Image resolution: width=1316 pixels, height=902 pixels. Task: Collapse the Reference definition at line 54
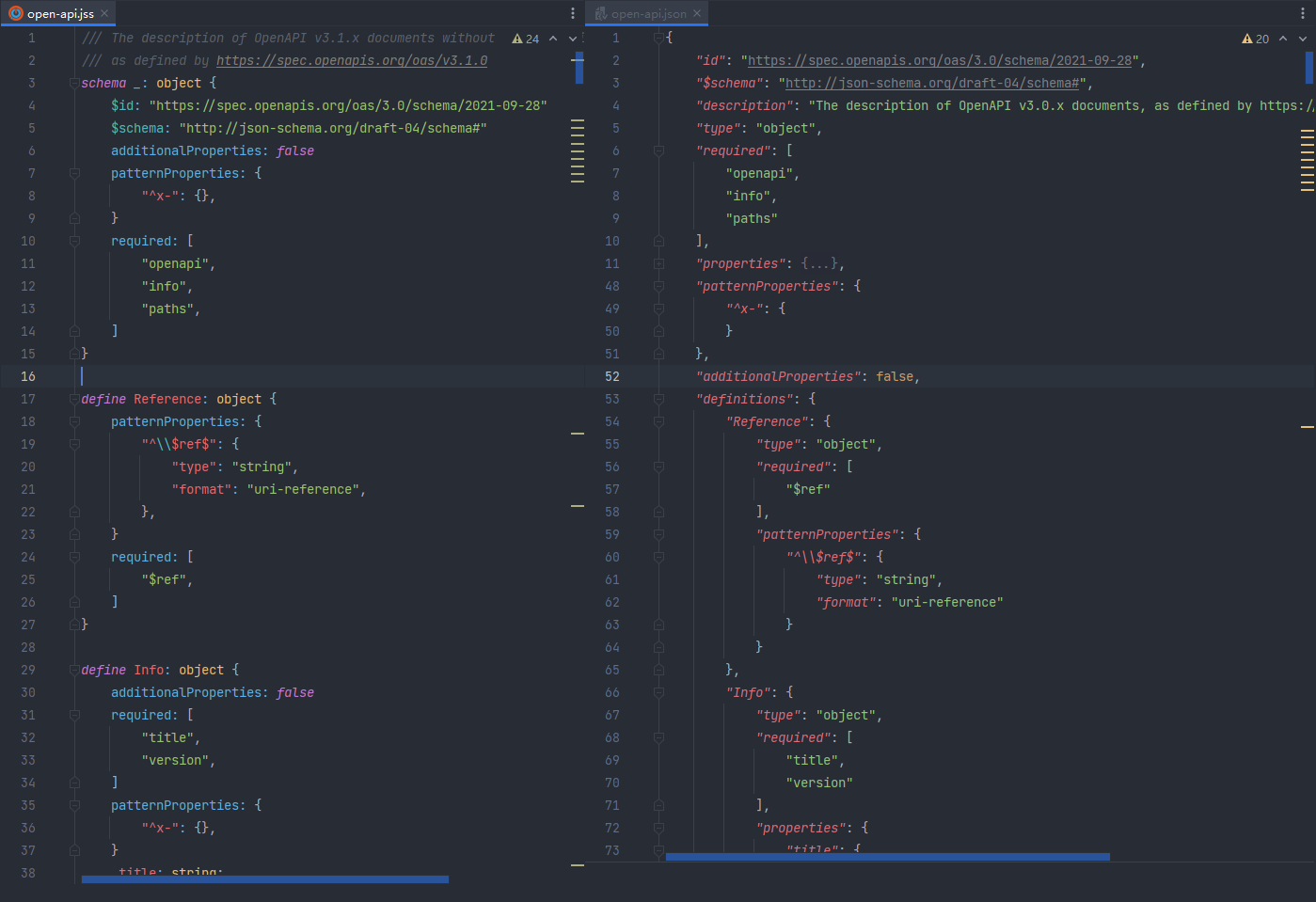[x=658, y=421]
